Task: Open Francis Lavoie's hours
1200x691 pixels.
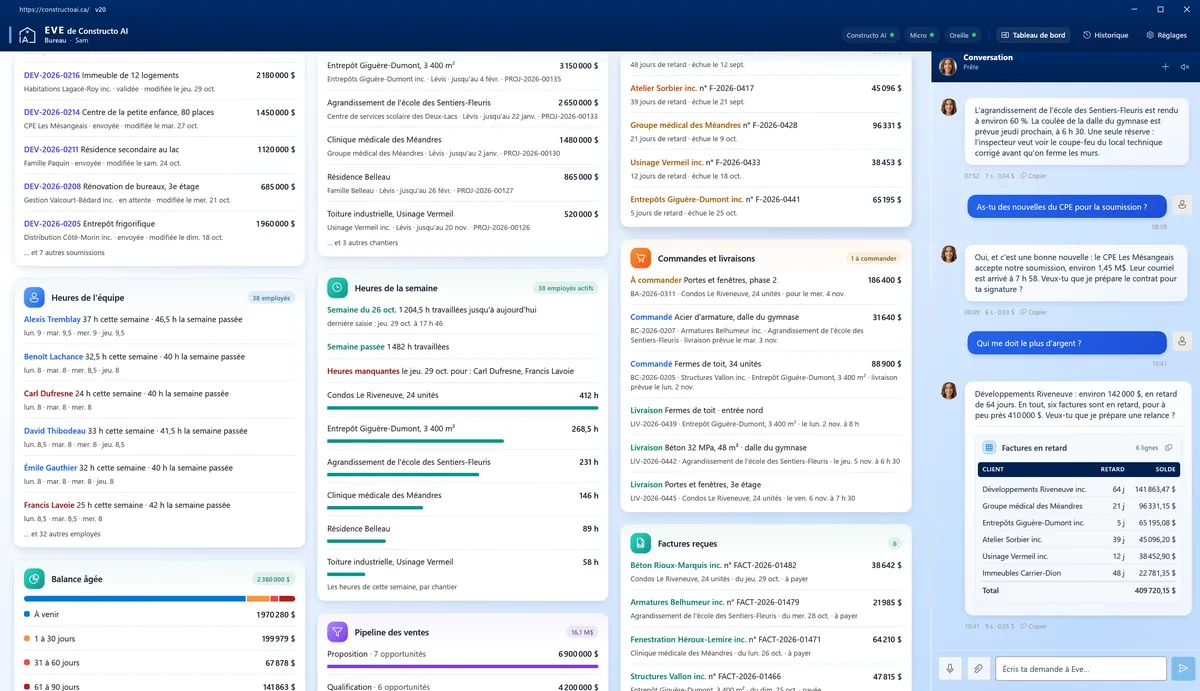Action: [160, 511]
